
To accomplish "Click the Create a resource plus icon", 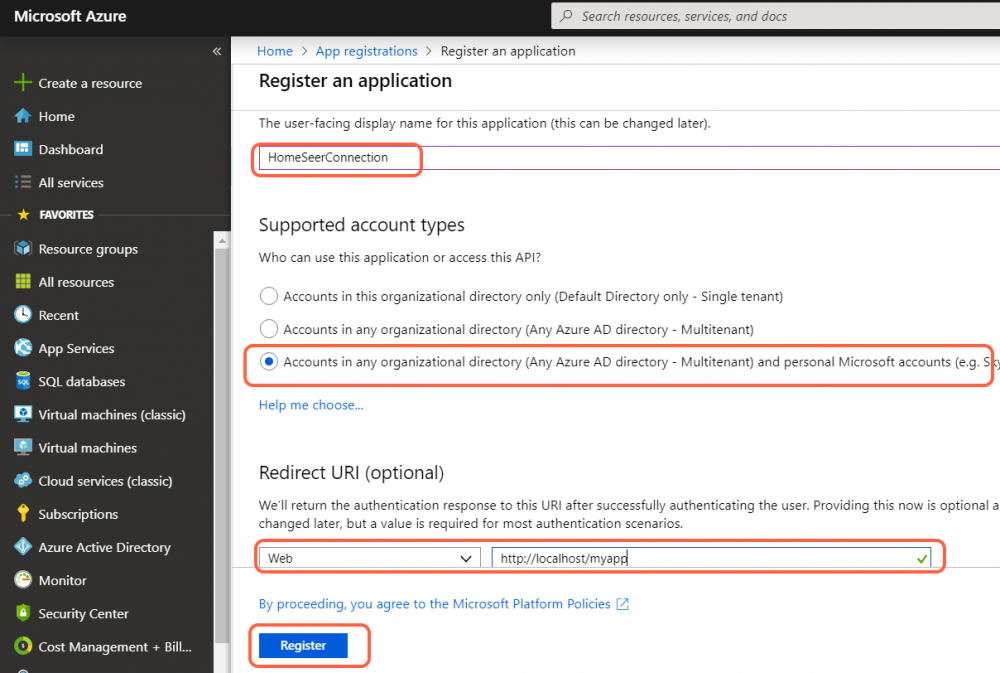I will pos(22,83).
